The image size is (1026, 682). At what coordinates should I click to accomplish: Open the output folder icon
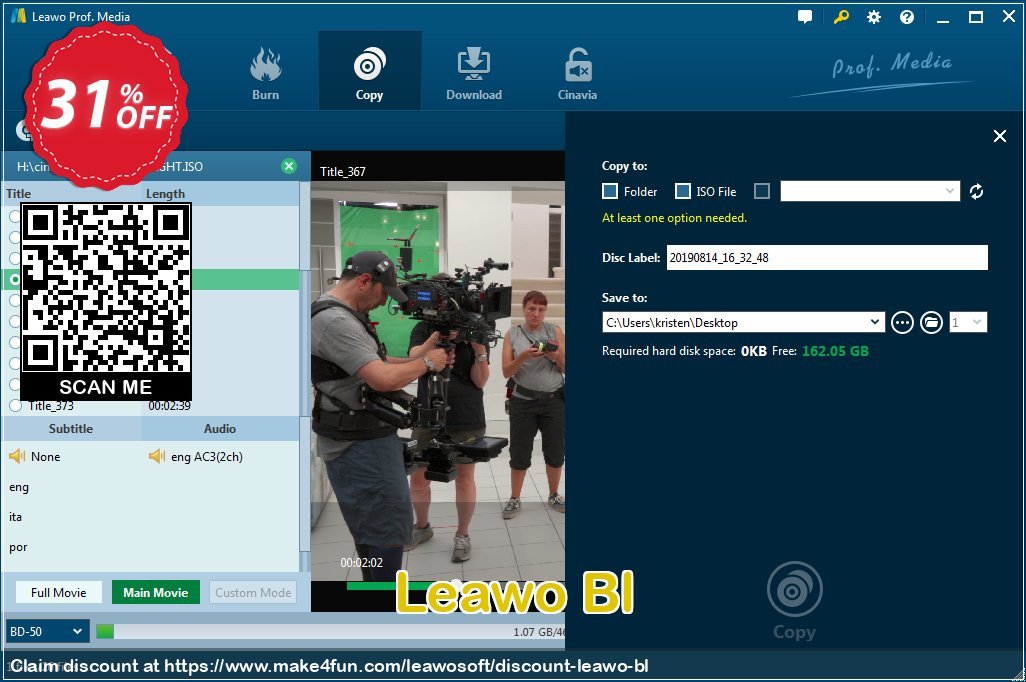pyautogui.click(x=931, y=322)
